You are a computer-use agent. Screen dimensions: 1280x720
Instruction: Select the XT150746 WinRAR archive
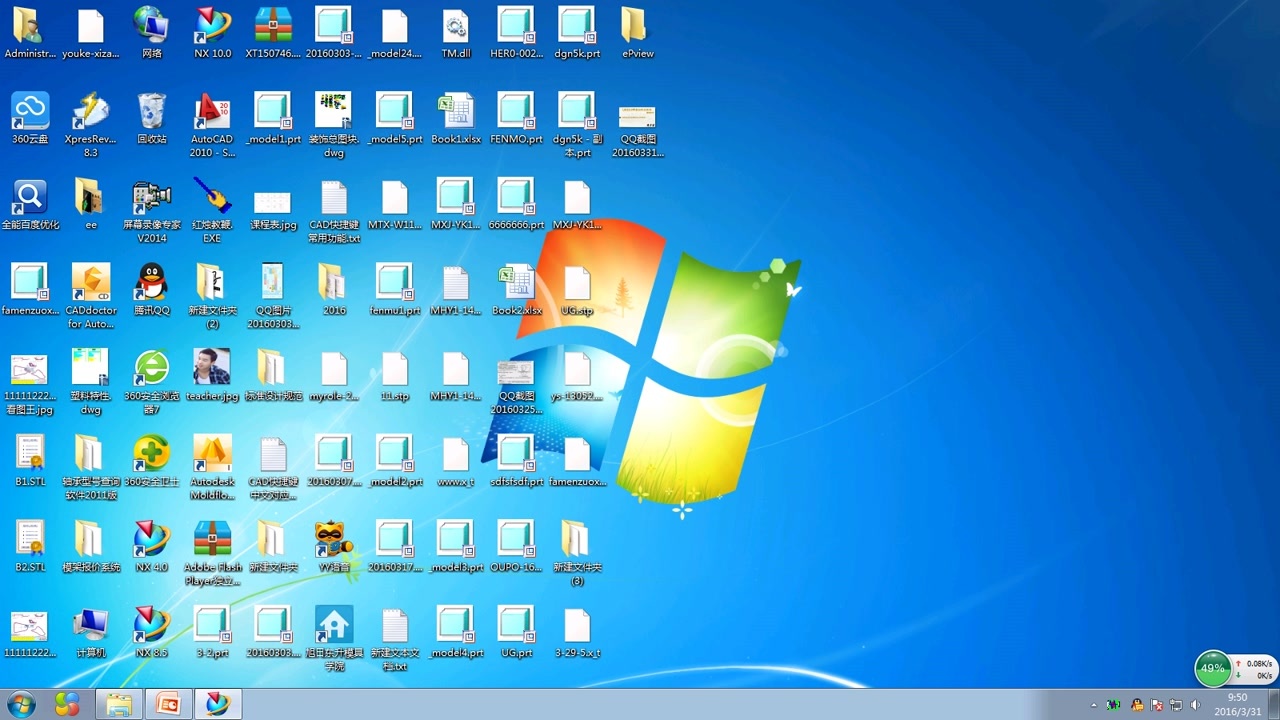tap(273, 33)
